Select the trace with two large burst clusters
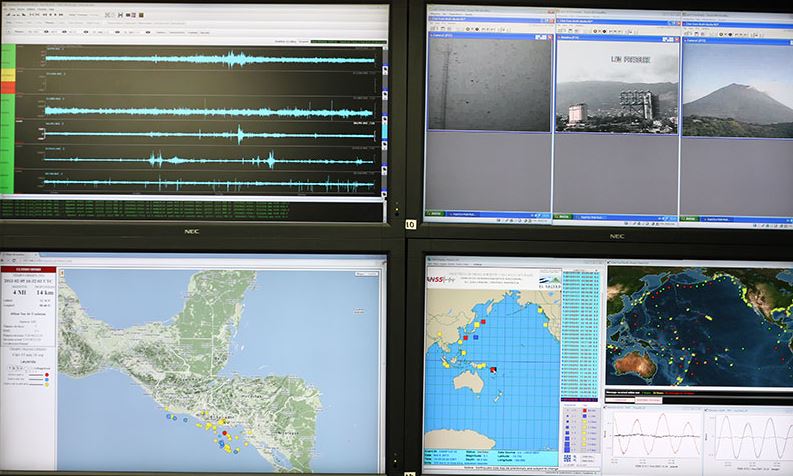The width and height of the screenshot is (793, 476). point(210,160)
